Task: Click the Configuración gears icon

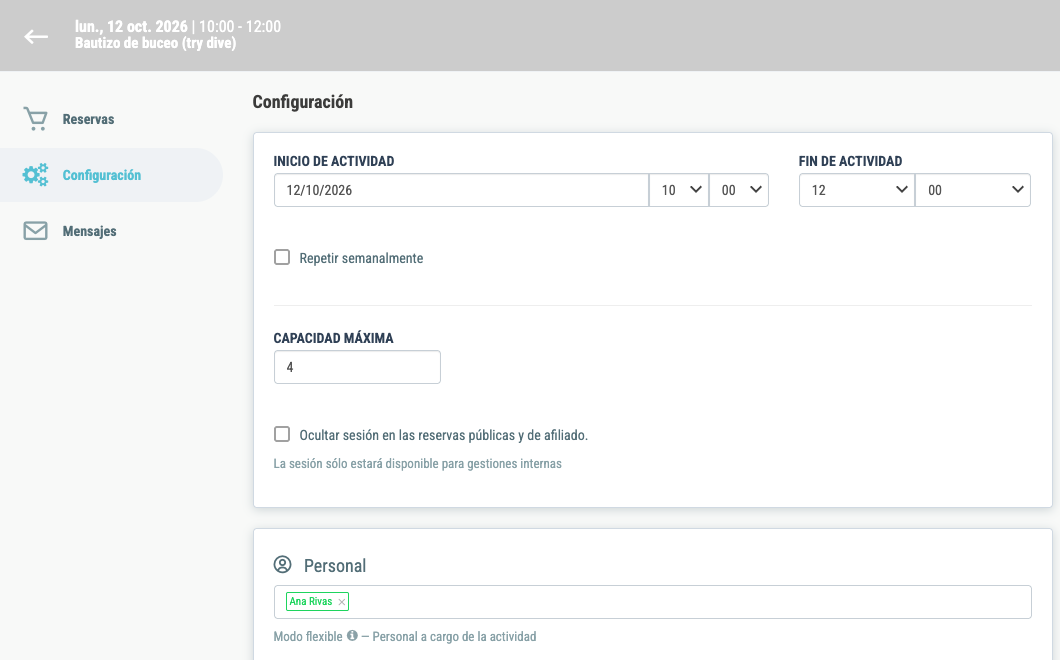Action: click(x=35, y=174)
